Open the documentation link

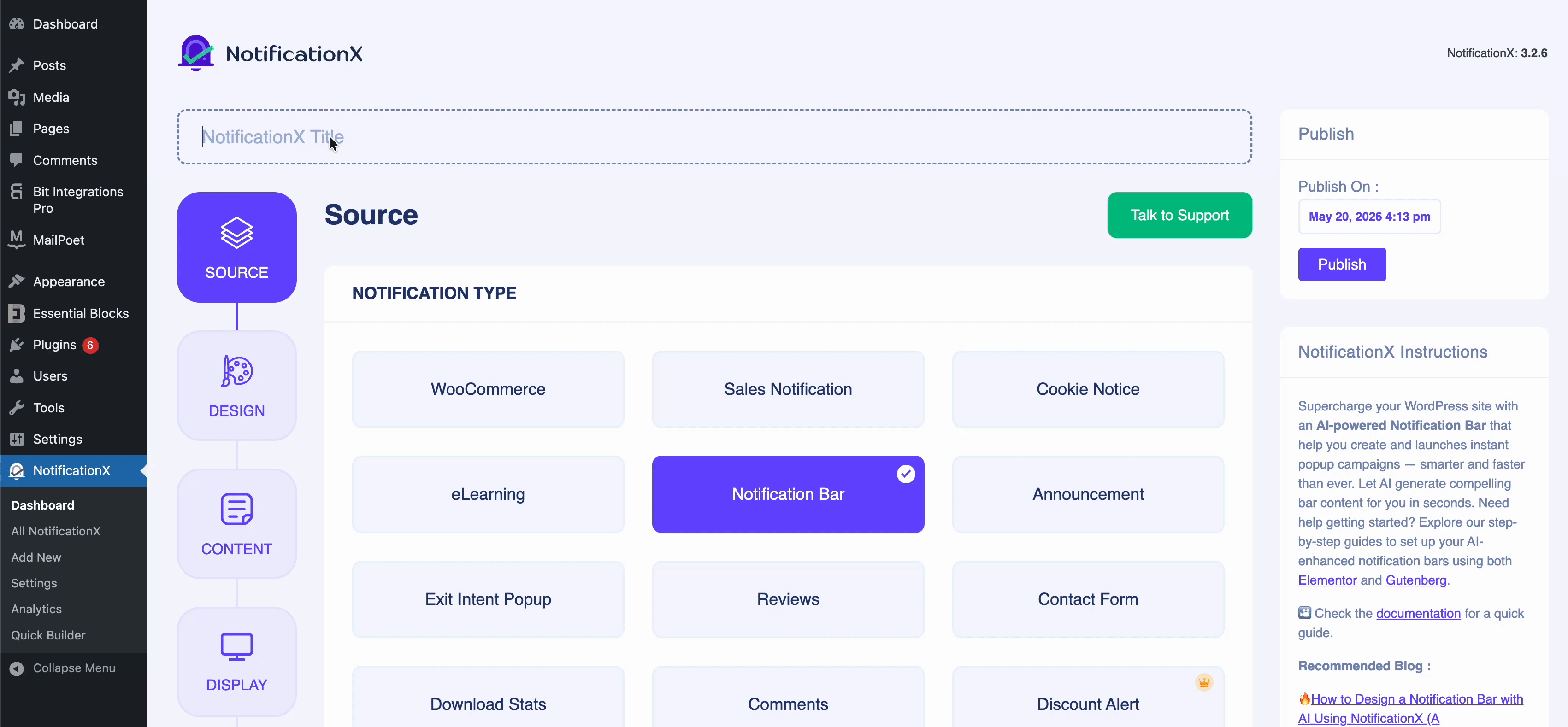[x=1418, y=613]
